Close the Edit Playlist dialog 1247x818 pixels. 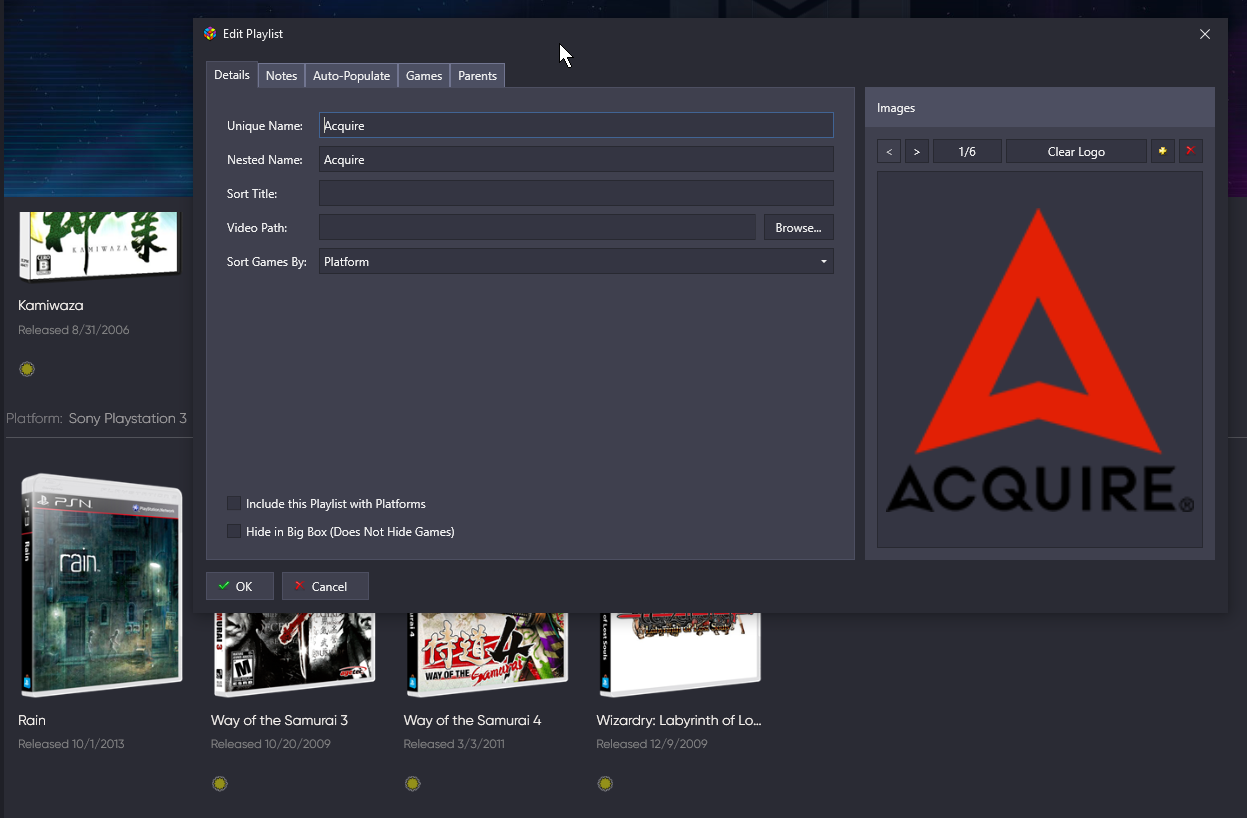[x=1205, y=34]
